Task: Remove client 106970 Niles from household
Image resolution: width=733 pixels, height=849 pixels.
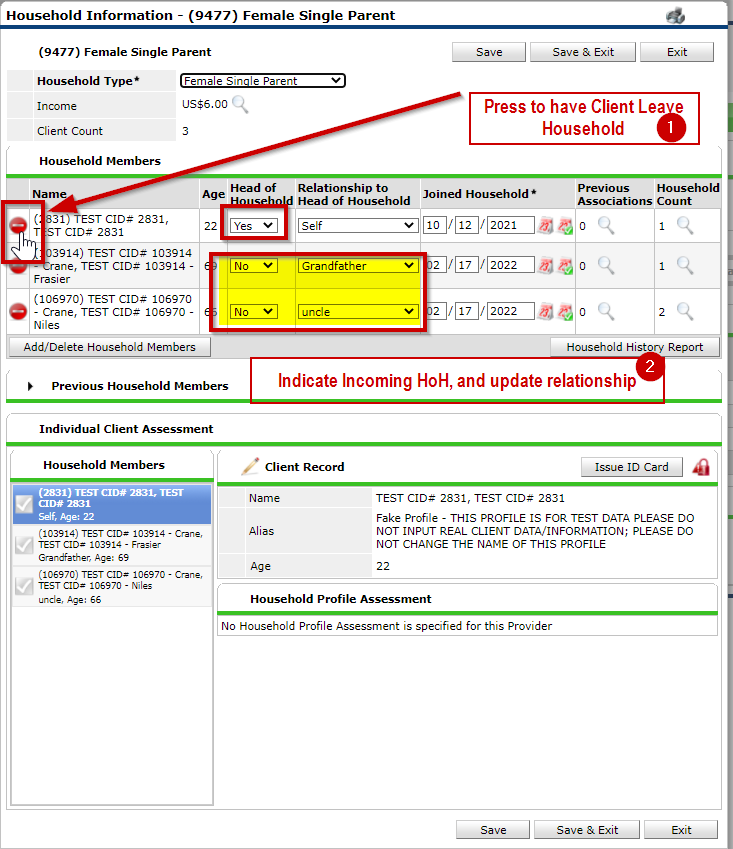Action: pos(18,311)
